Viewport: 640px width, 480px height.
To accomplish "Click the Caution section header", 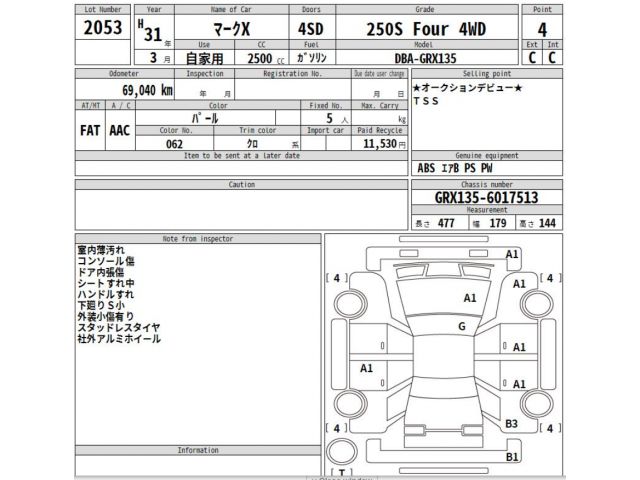I will 242,184.
